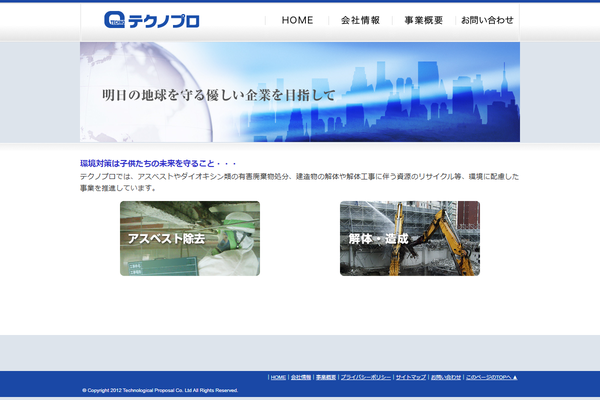Click the hero banner with globe and skyline
Viewport: 600px width, 400px height.
[300, 92]
